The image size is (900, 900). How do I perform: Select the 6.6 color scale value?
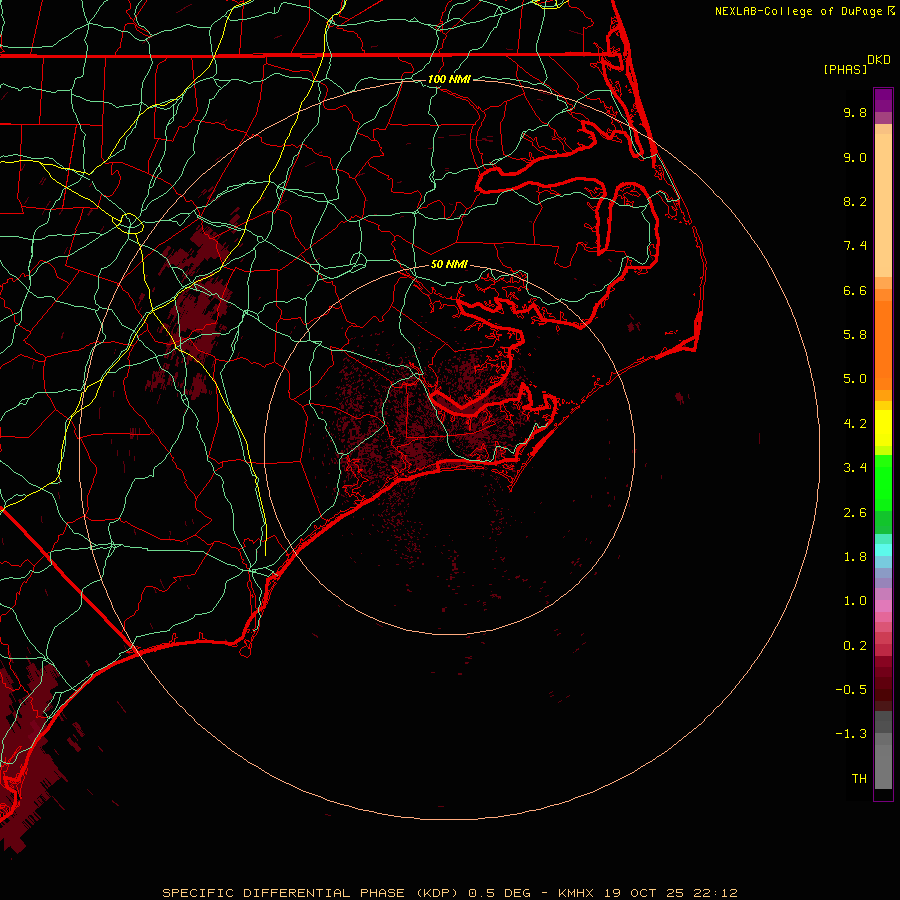pyautogui.click(x=855, y=290)
